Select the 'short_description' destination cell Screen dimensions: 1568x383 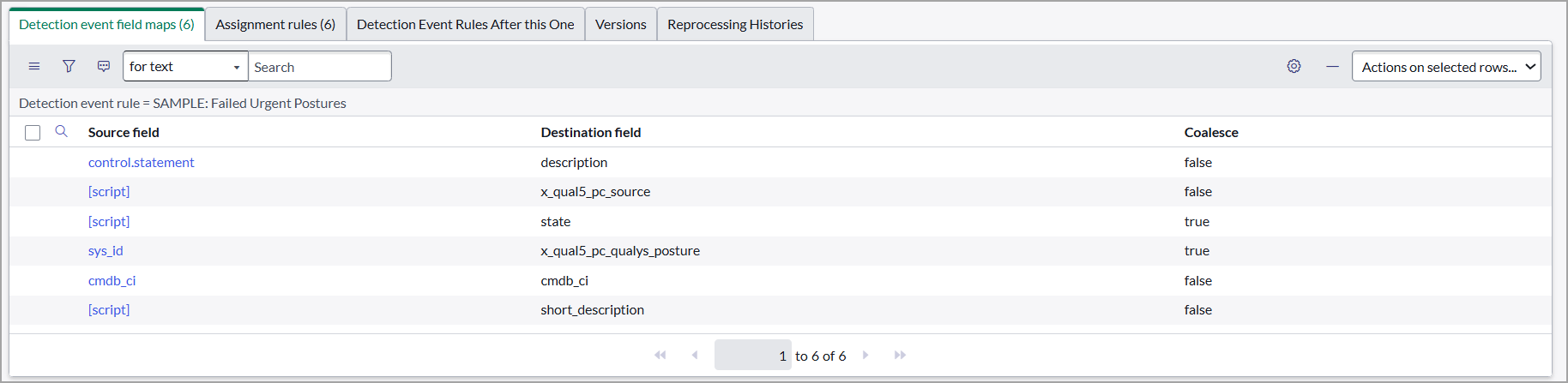tap(592, 309)
